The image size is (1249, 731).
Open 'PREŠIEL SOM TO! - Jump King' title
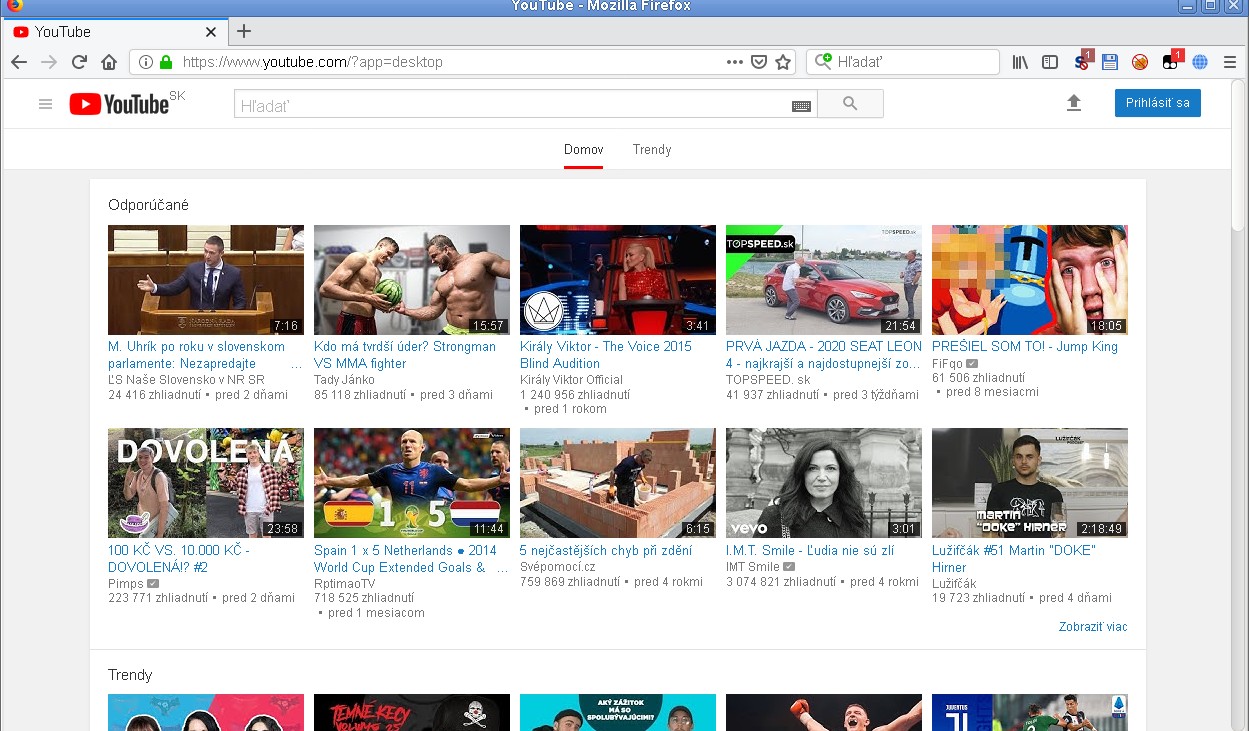1025,347
